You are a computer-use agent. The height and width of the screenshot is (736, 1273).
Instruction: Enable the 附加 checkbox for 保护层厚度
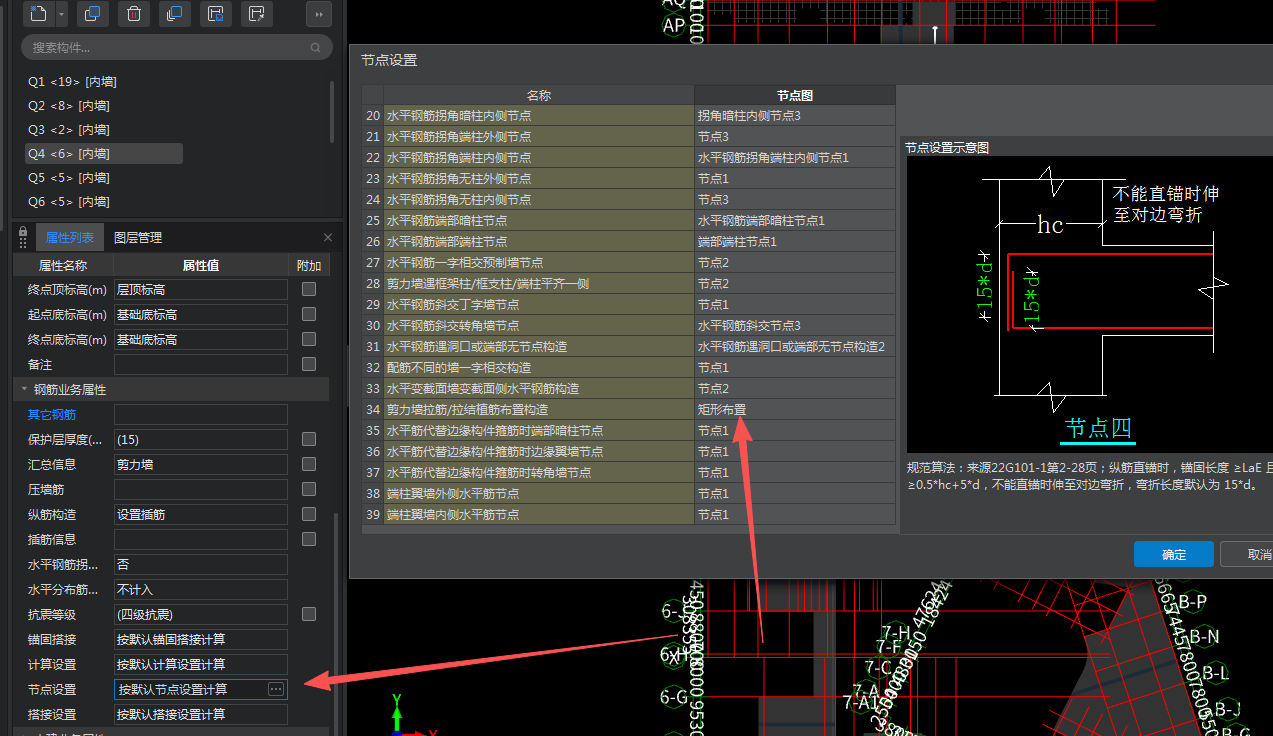309,439
